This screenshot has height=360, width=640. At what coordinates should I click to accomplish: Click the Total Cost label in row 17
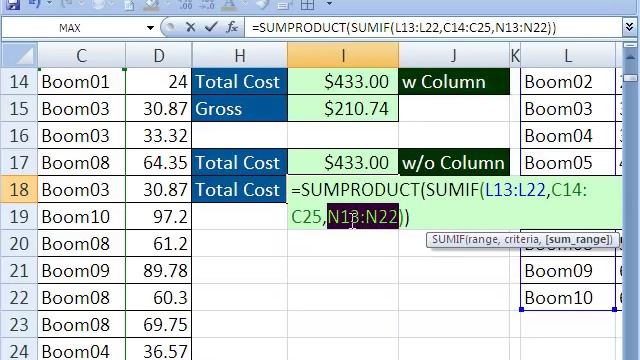tap(240, 162)
